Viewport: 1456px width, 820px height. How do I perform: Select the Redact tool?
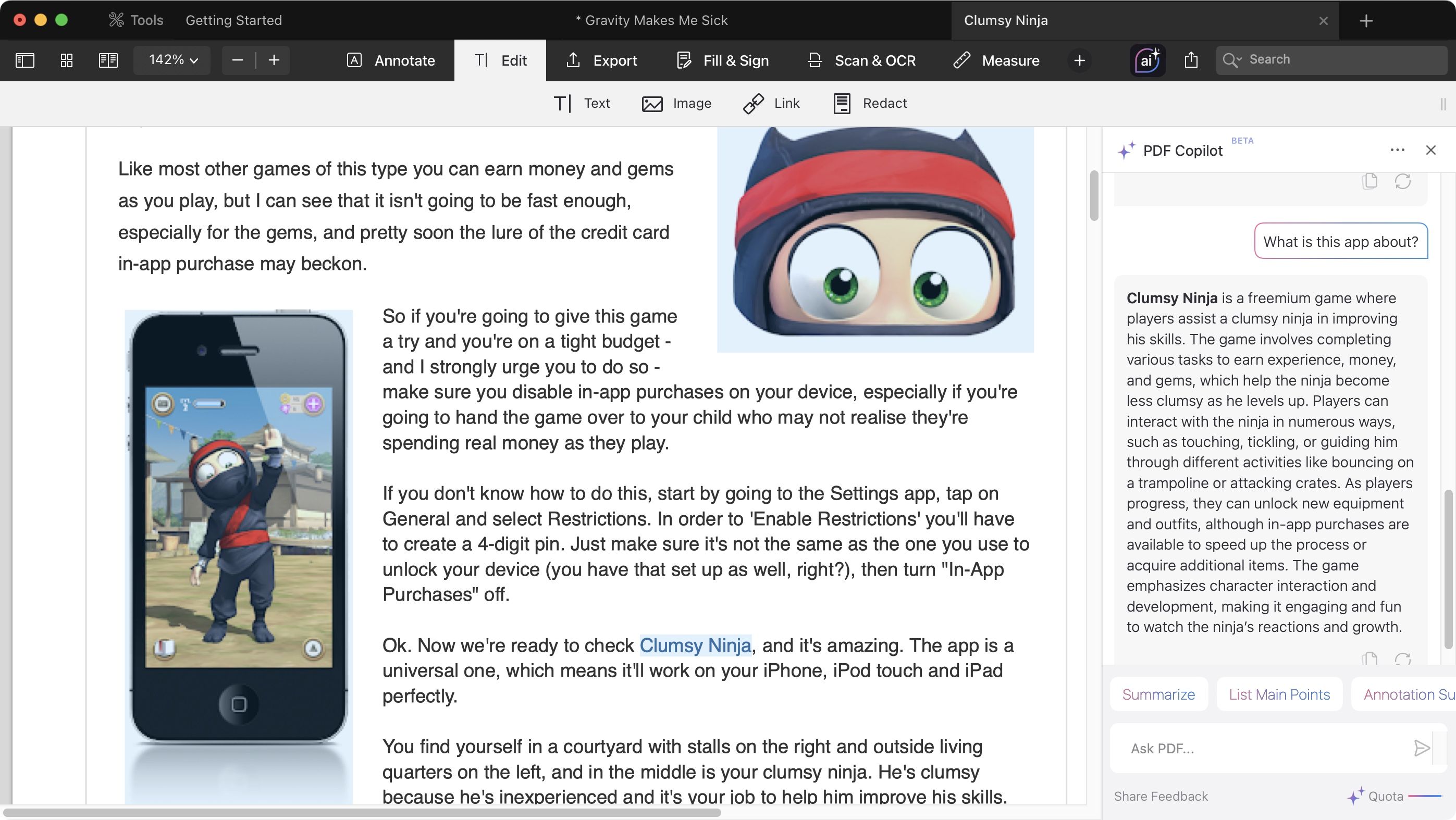click(x=869, y=104)
